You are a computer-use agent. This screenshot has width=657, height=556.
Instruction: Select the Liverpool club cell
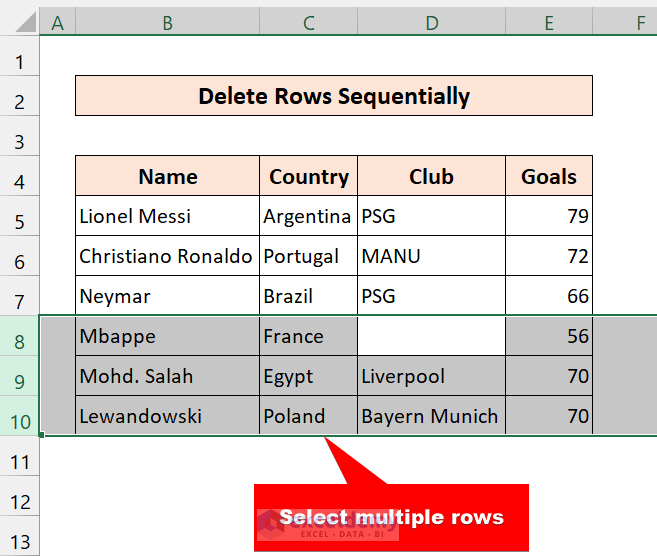click(431, 376)
